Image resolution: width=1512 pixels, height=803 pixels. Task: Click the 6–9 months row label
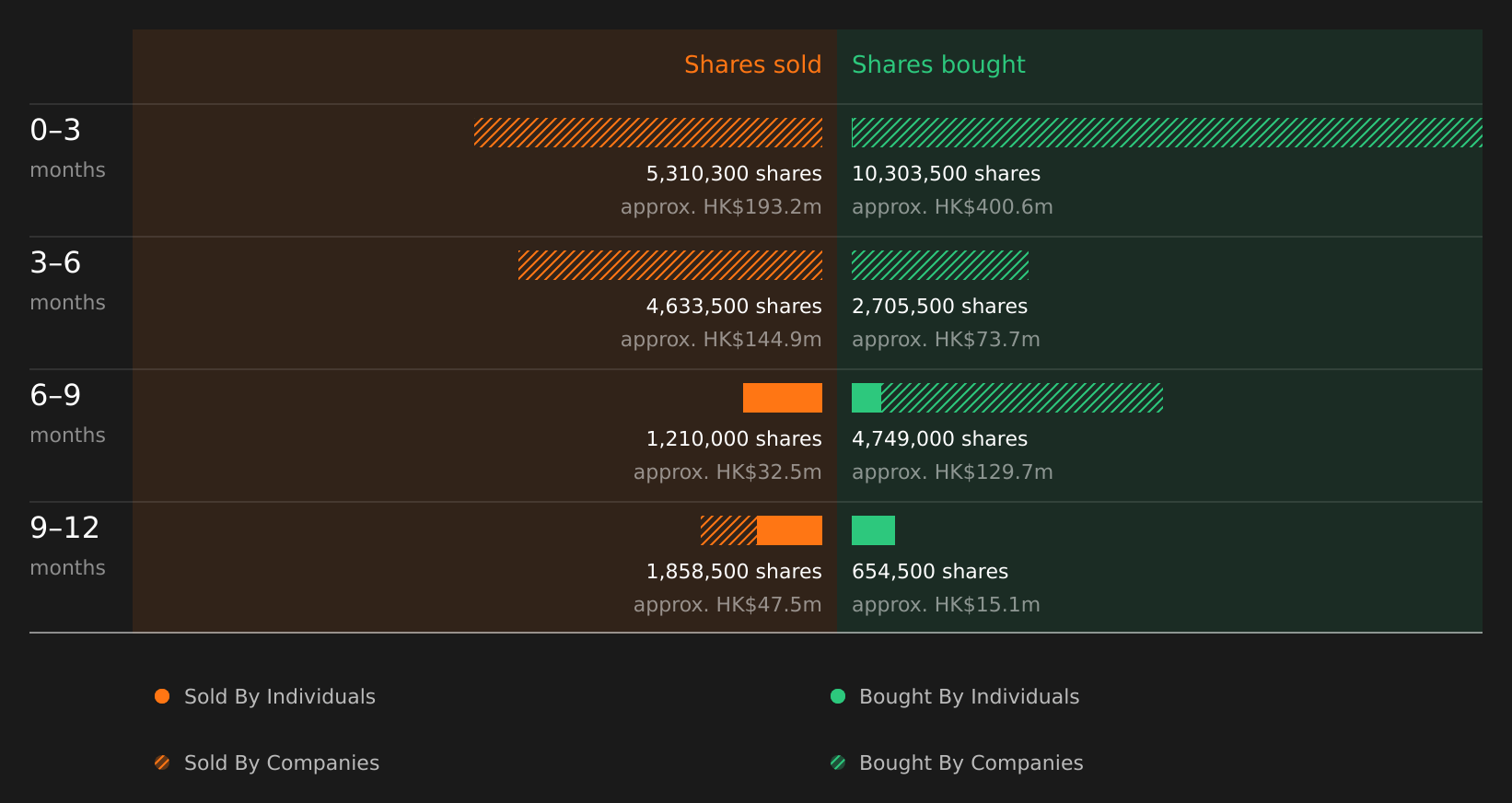point(67,413)
